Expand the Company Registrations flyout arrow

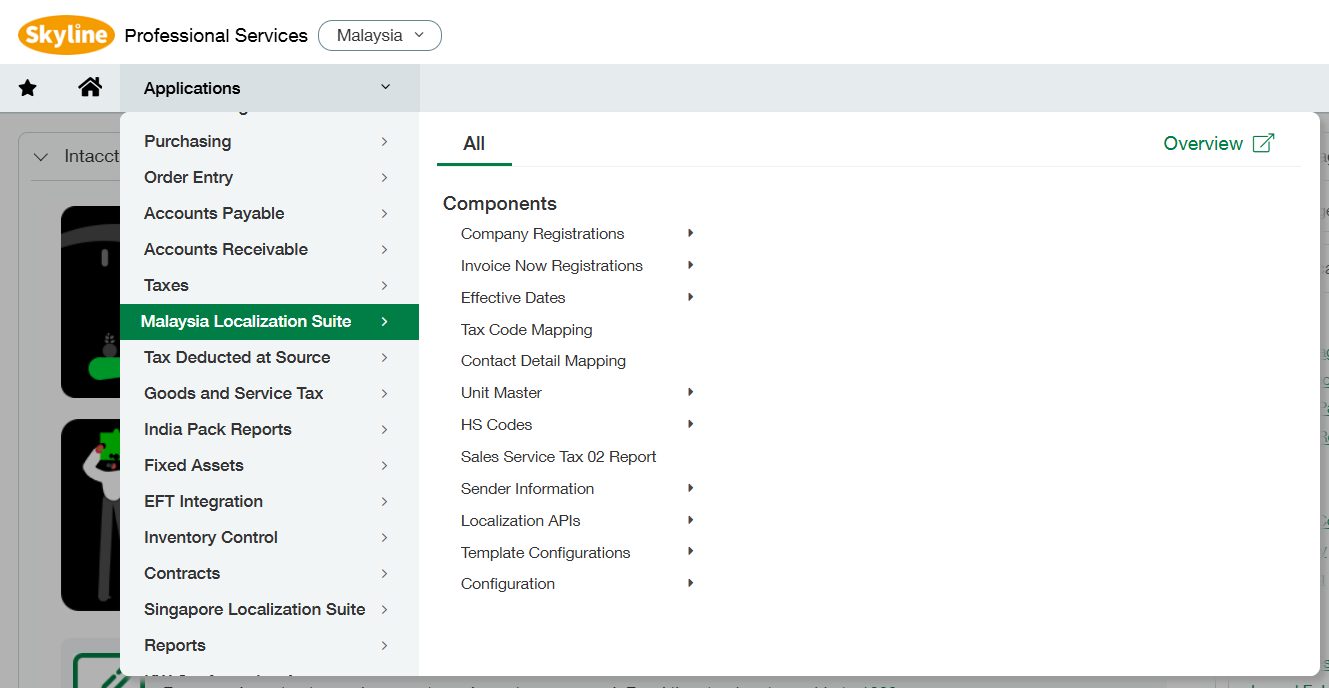point(690,233)
